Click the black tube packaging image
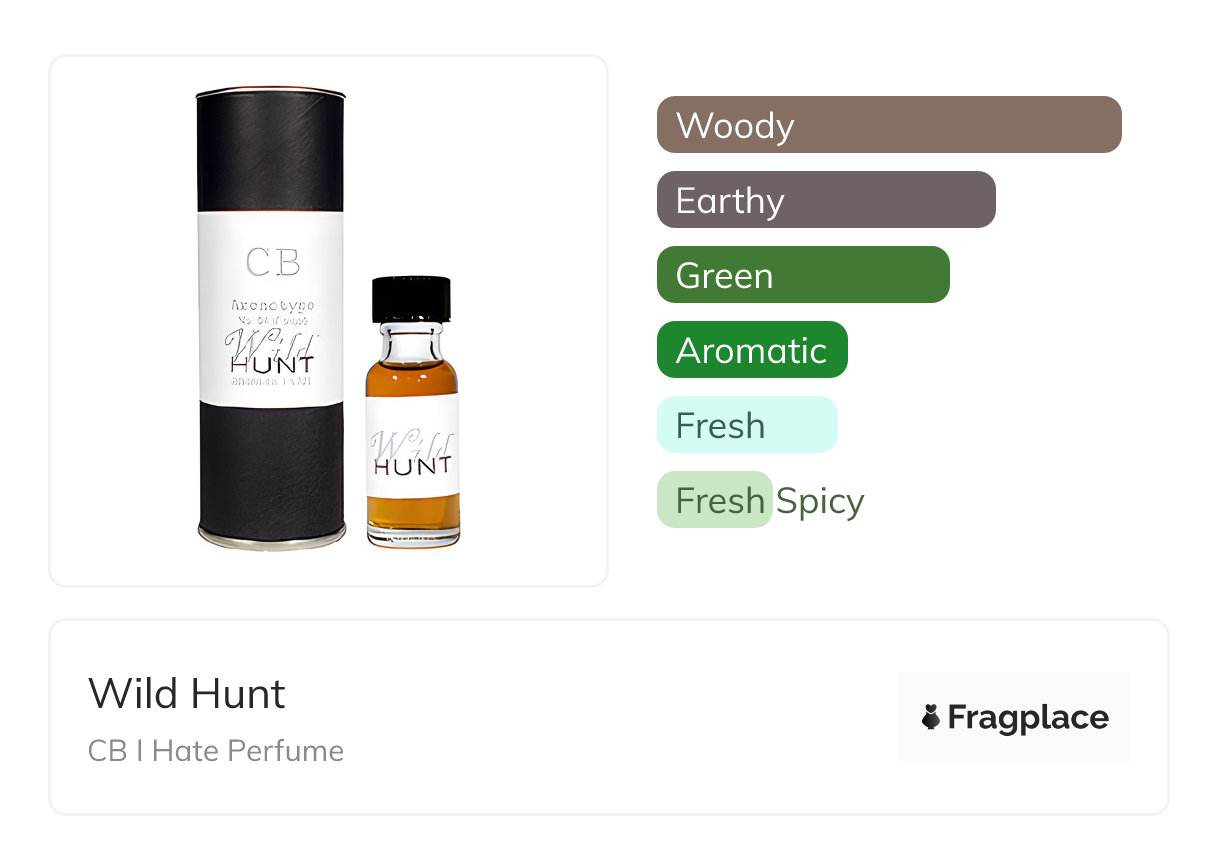 click(271, 319)
